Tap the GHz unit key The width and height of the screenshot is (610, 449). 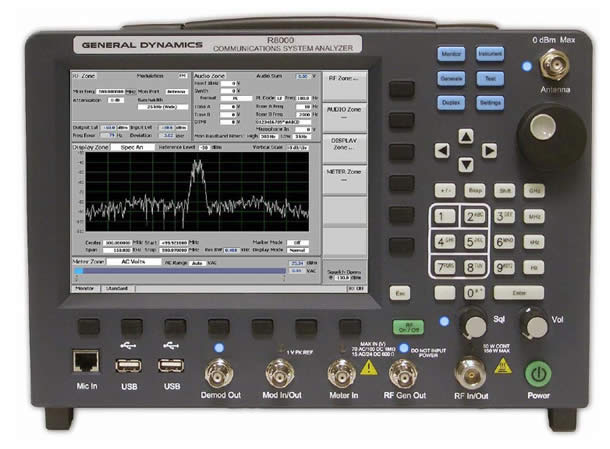(534, 191)
